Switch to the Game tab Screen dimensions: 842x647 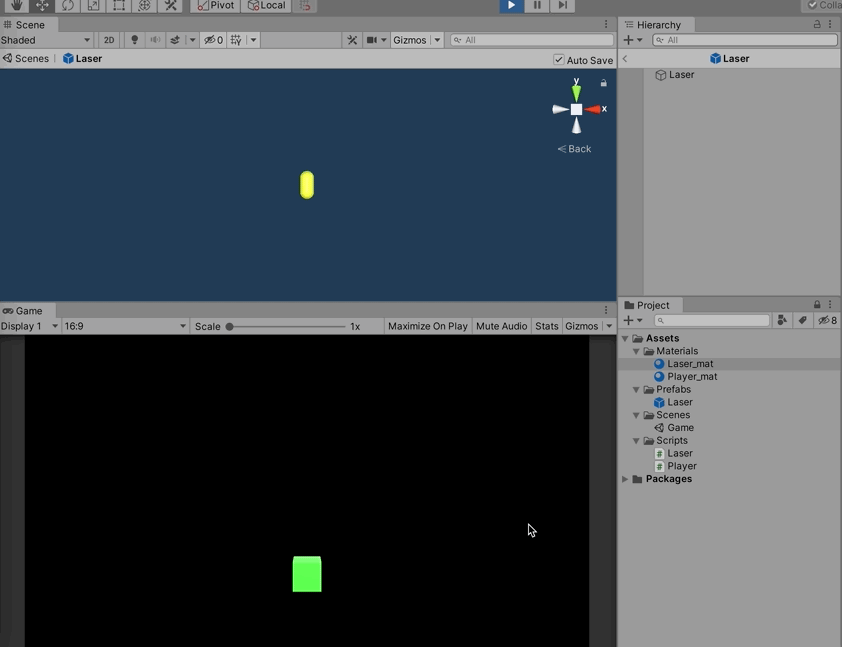tap(27, 310)
